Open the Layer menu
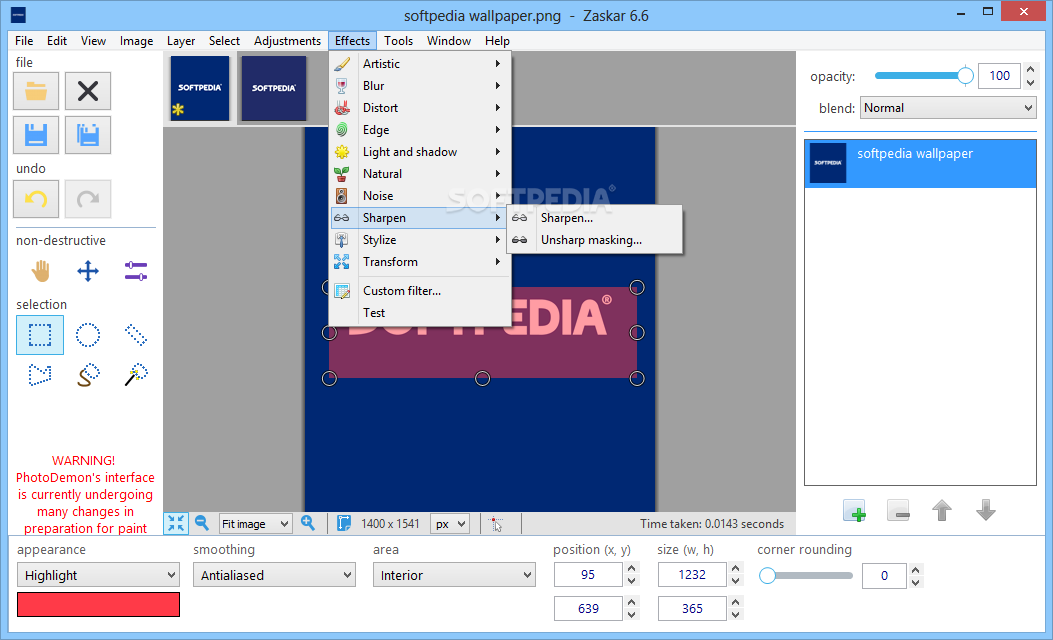Screen dimensions: 1053x640 pos(181,41)
